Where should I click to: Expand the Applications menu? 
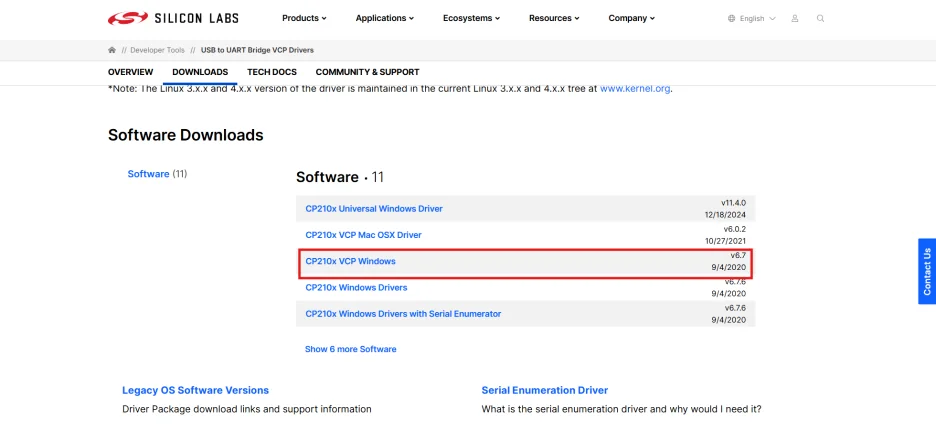coord(384,19)
